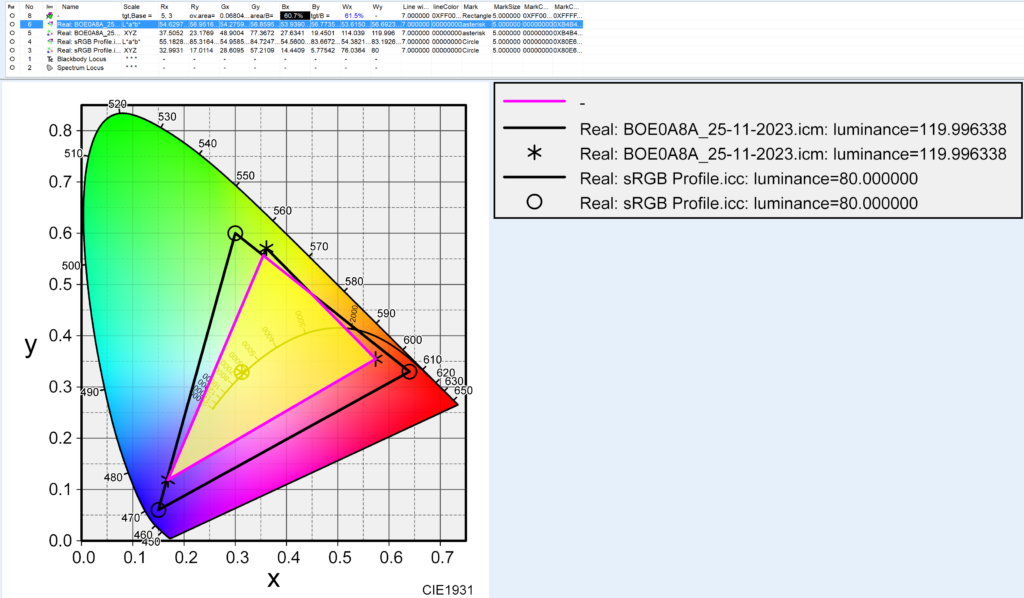Click asterisk mark cell in row 5
This screenshot has height=598, width=1024.
pyautogui.click(x=474, y=33)
